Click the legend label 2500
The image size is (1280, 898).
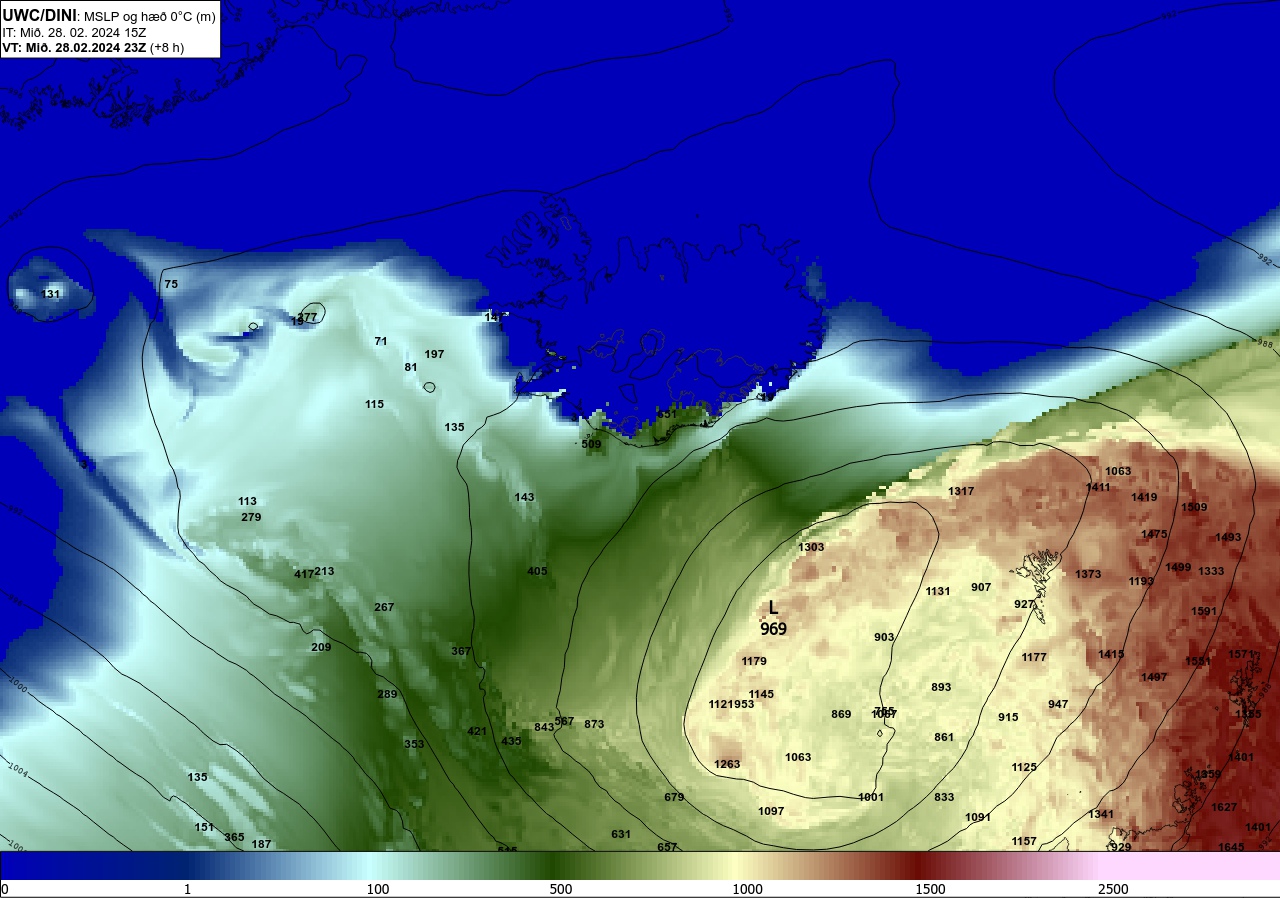[1113, 889]
